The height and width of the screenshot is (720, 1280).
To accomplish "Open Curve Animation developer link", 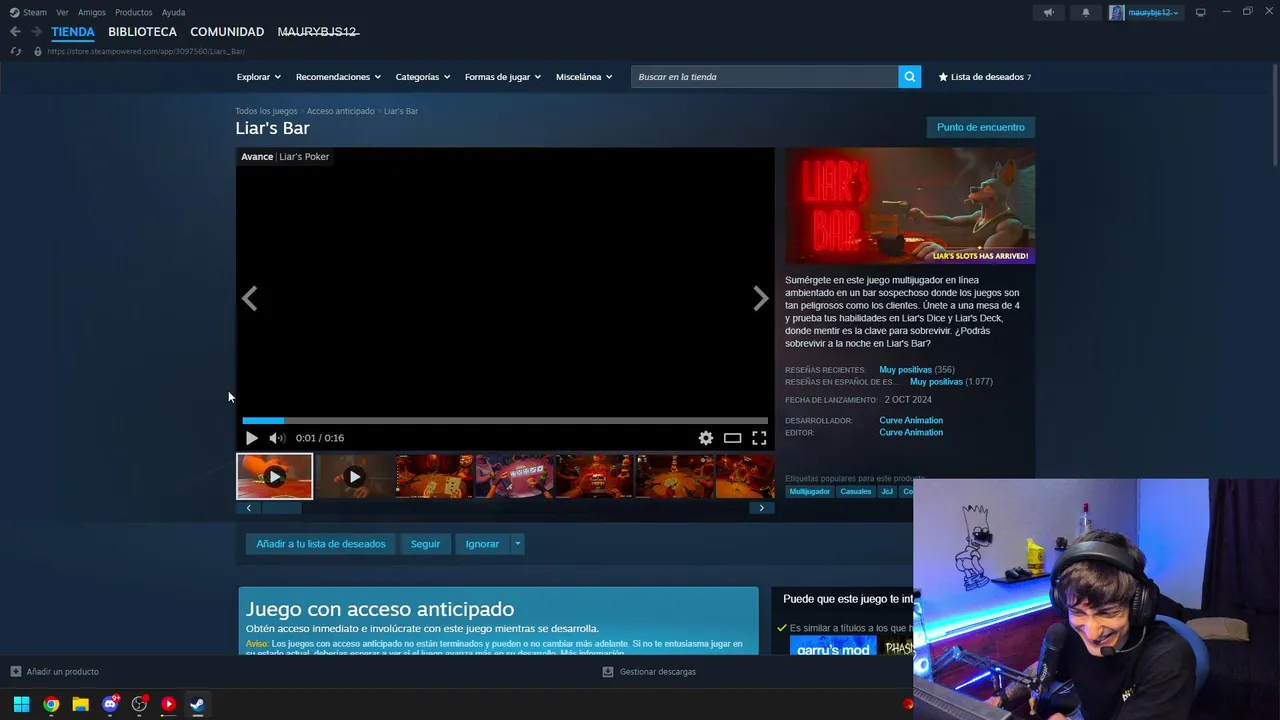I will click(911, 421).
